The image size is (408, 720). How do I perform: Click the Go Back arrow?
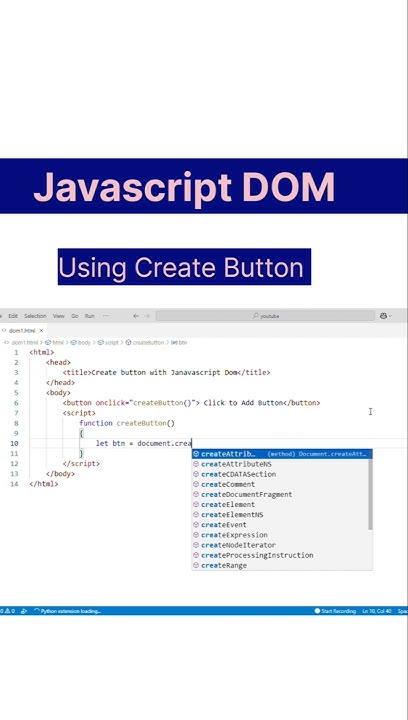136,316
